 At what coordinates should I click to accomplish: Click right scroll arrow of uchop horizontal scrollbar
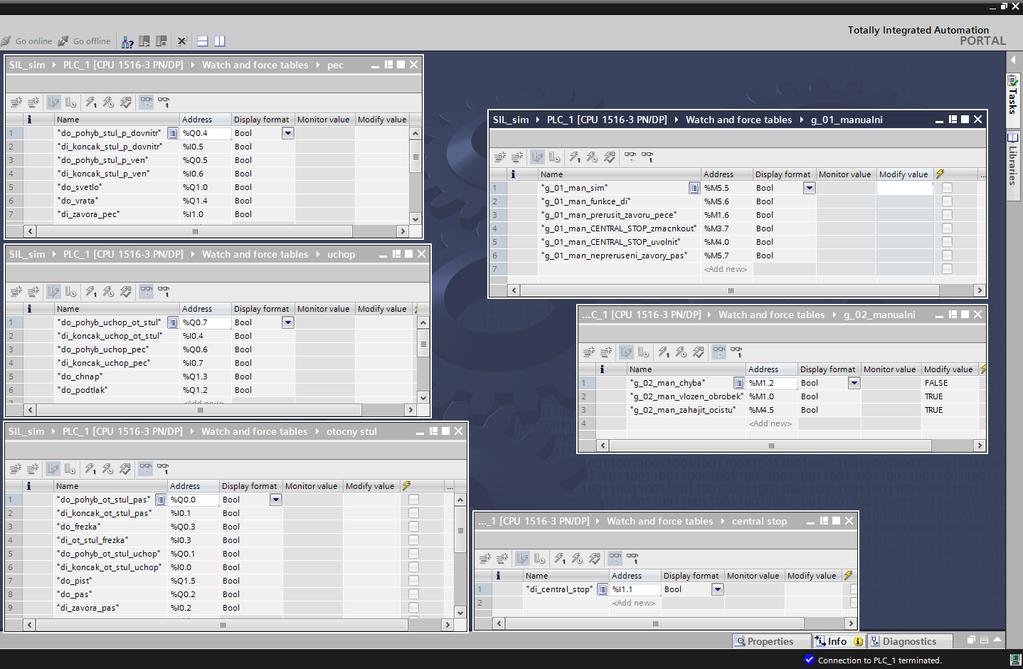(410, 410)
